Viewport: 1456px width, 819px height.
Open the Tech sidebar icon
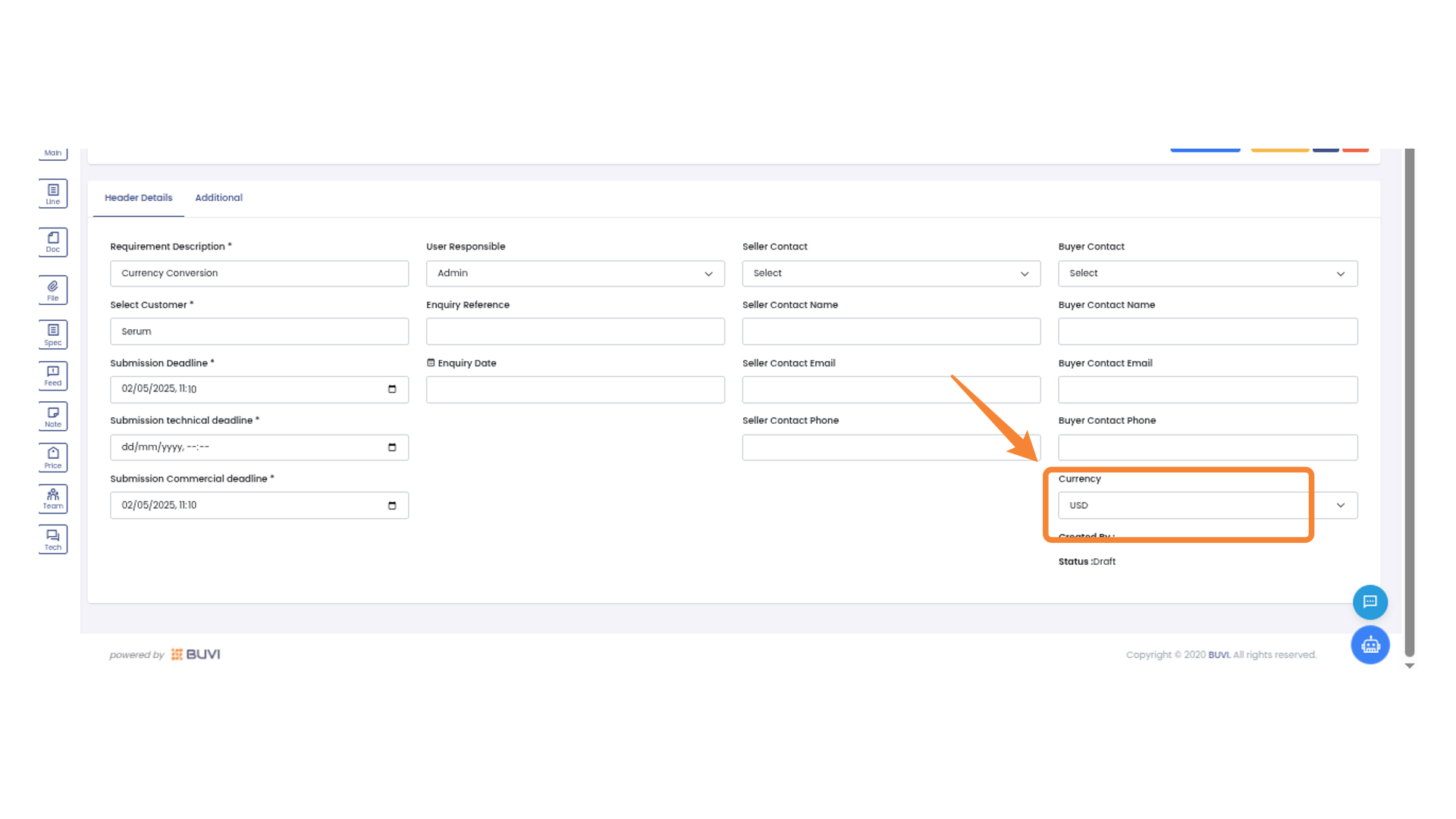(x=53, y=539)
